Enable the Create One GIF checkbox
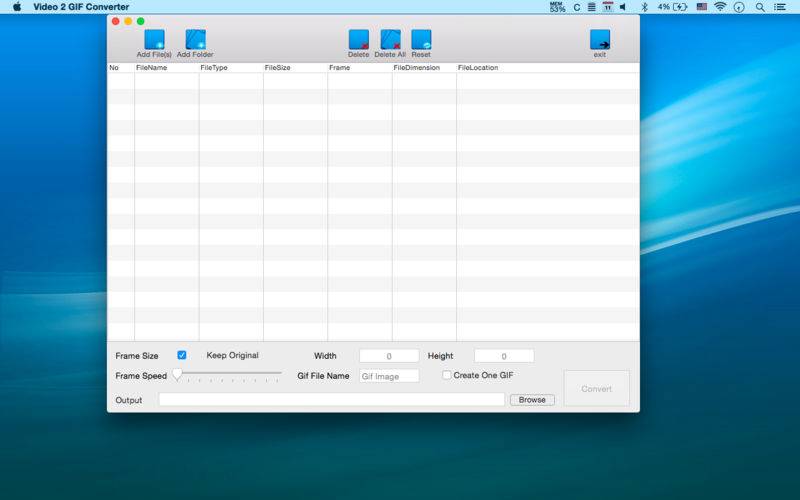The width and height of the screenshot is (800, 500). (446, 375)
